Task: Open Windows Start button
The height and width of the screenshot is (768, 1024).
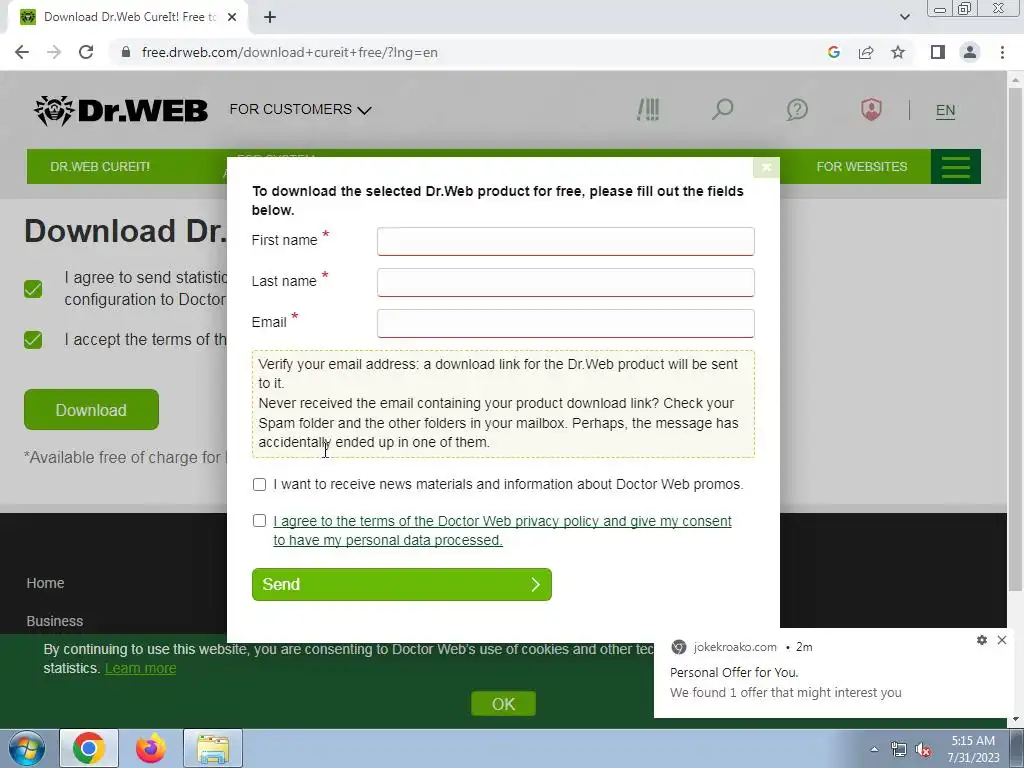Action: (x=27, y=748)
